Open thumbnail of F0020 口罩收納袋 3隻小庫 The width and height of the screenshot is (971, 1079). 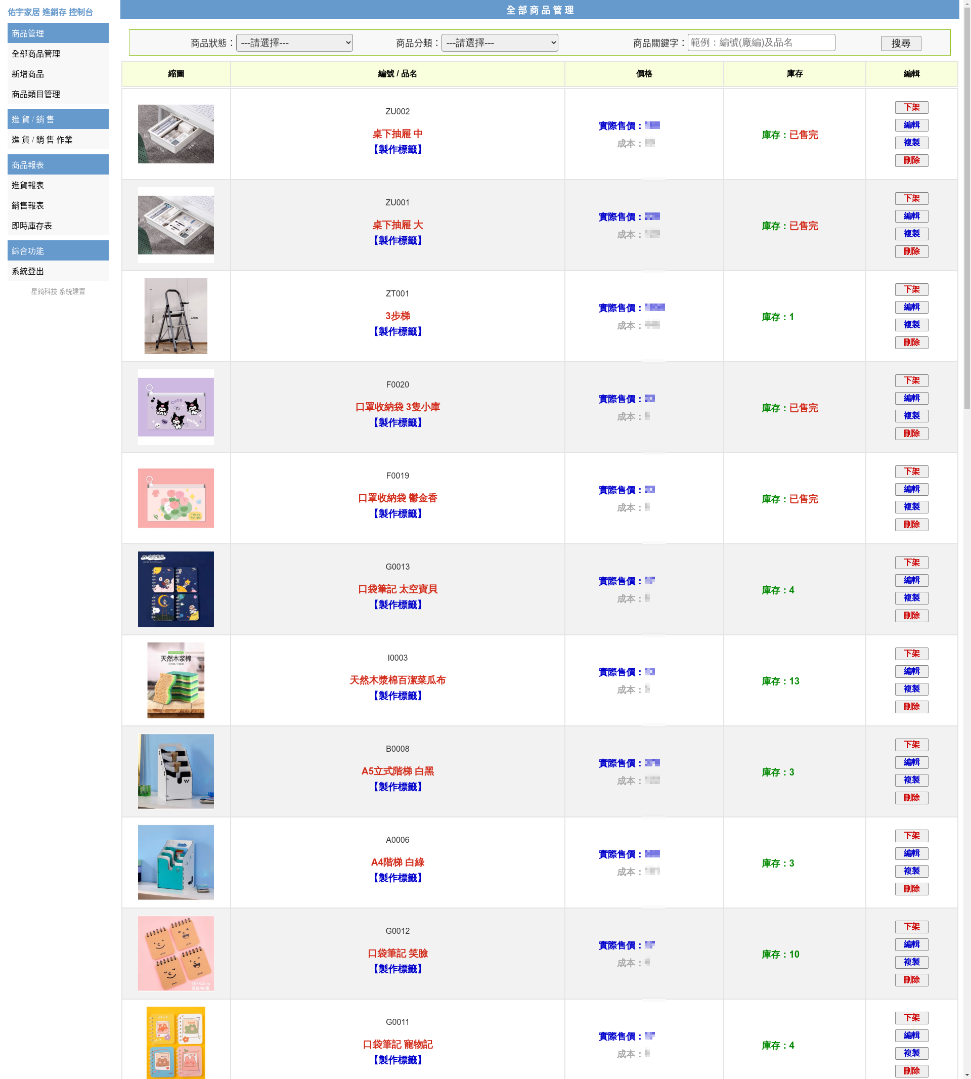(x=175, y=407)
